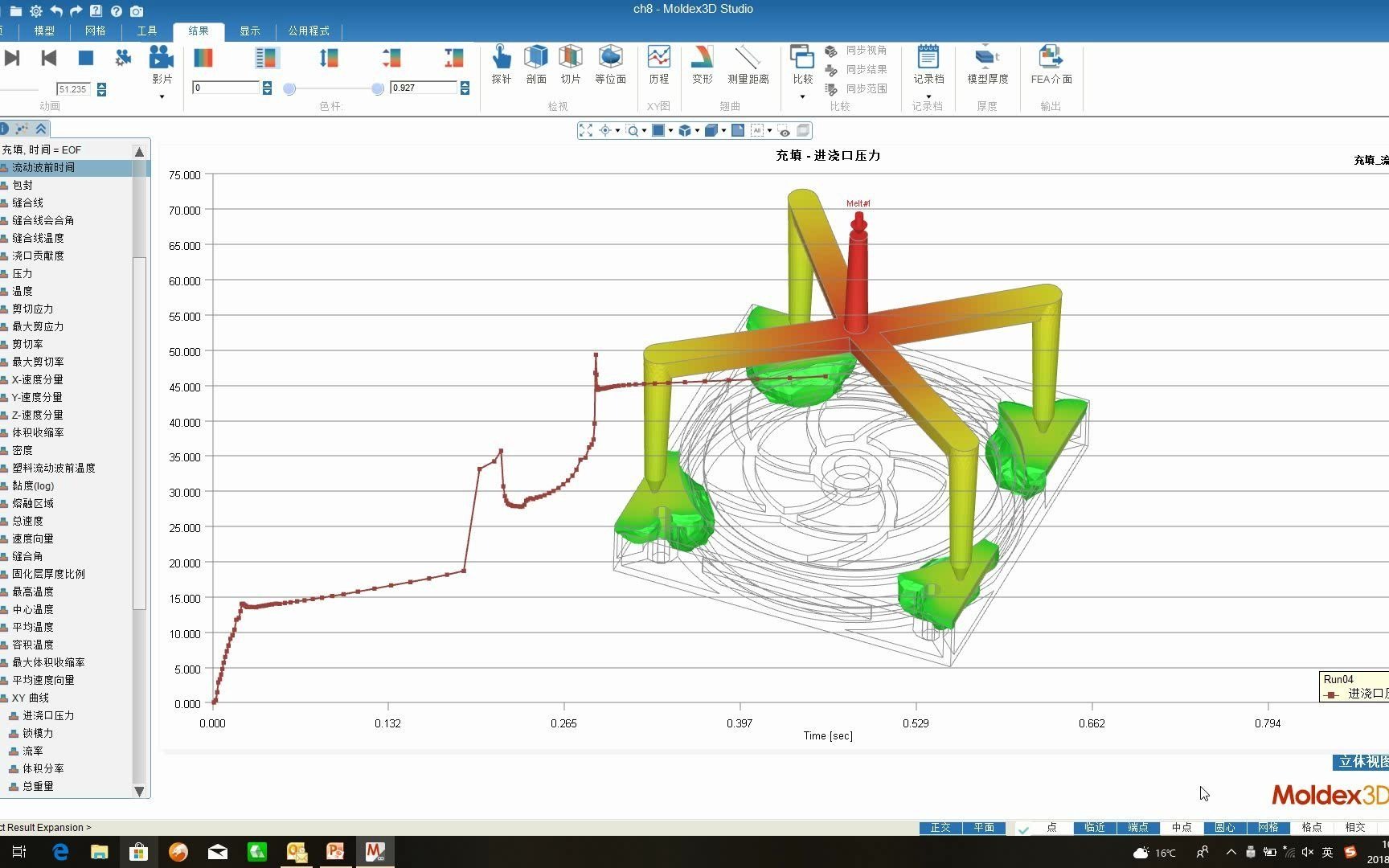1389x868 pixels.
Task: Open the 模型厚度 model thickness tool
Action: (988, 64)
